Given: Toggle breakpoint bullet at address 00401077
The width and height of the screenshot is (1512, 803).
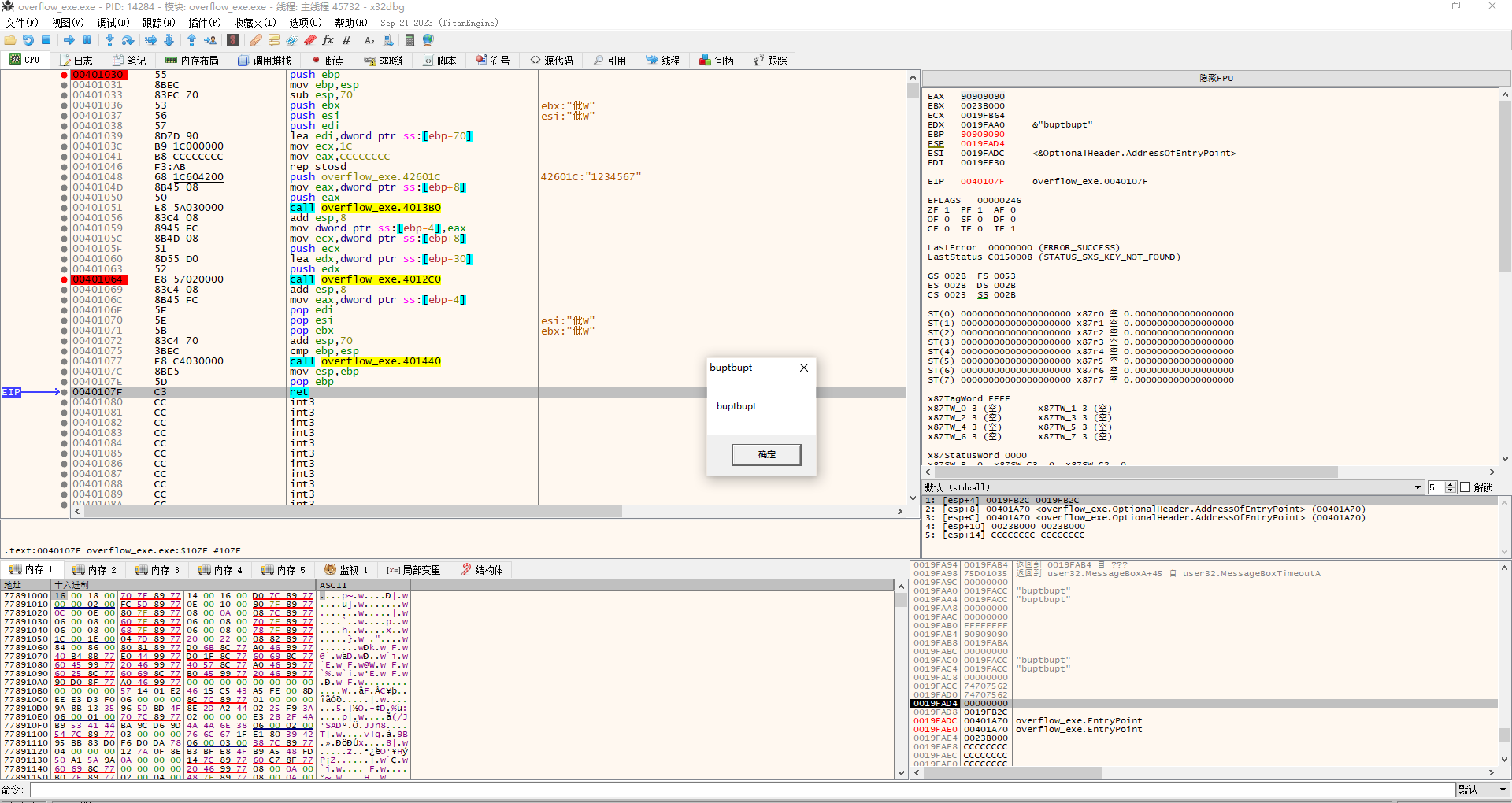Looking at the screenshot, I should point(64,361).
